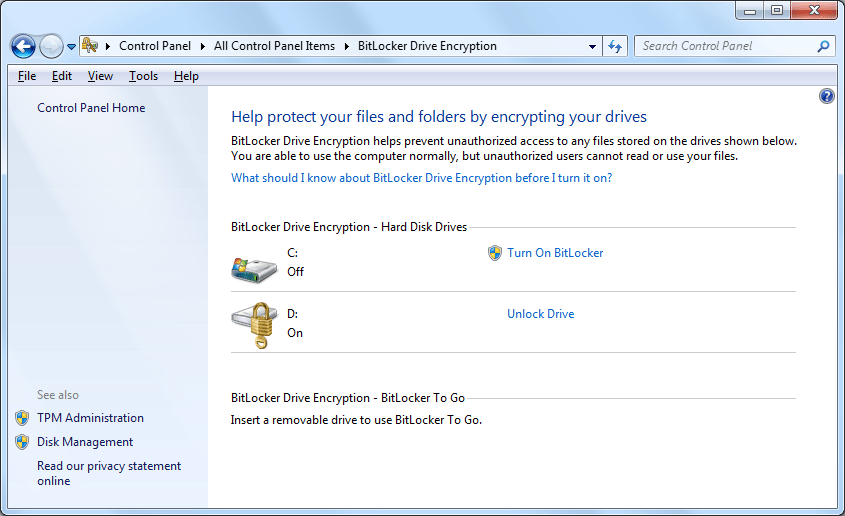
Task: Open the Edit menu
Action: pyautogui.click(x=62, y=76)
